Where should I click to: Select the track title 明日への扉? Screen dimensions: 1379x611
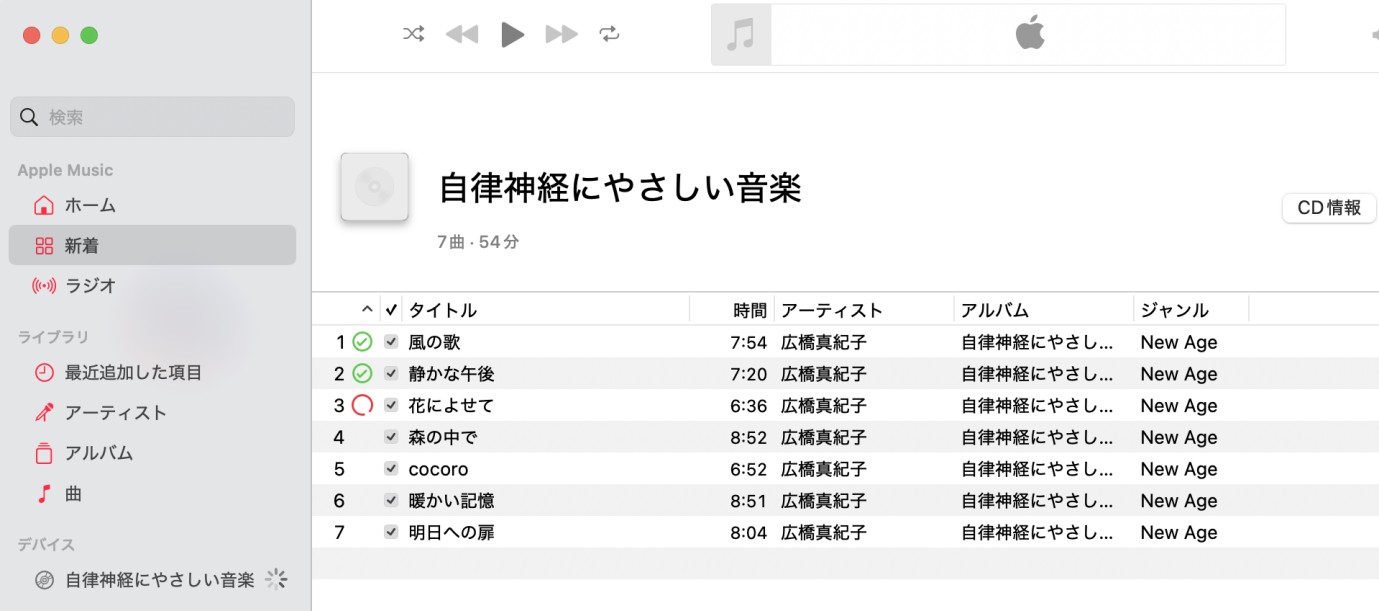pos(451,532)
